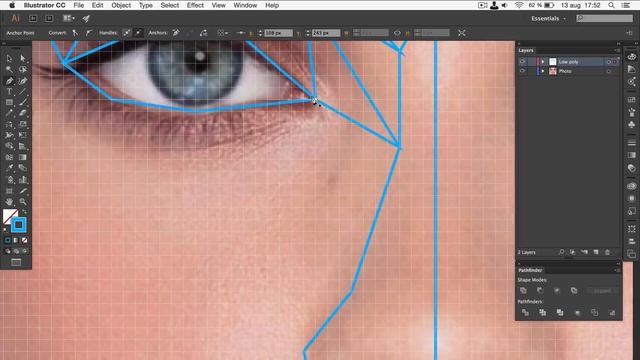Open the Window menu
This screenshot has height=360, width=640.
[245, 5]
